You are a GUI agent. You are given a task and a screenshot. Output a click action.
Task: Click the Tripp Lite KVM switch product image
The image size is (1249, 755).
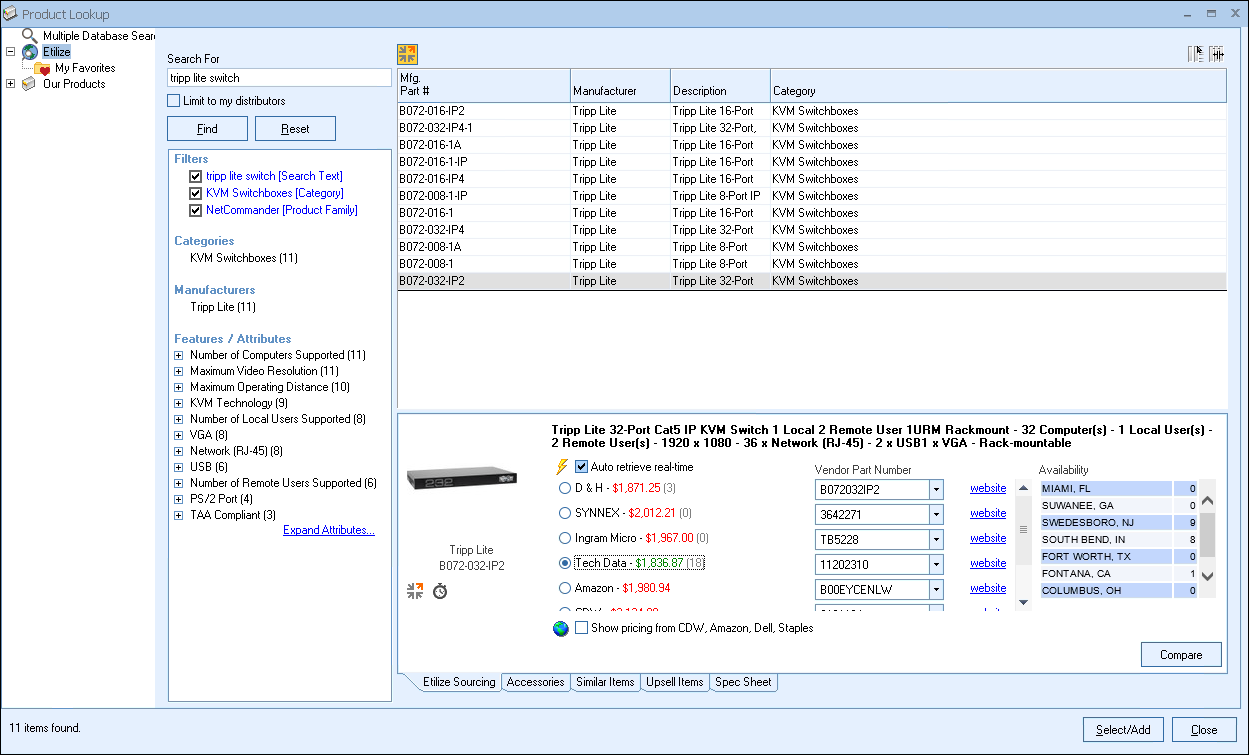[x=462, y=478]
